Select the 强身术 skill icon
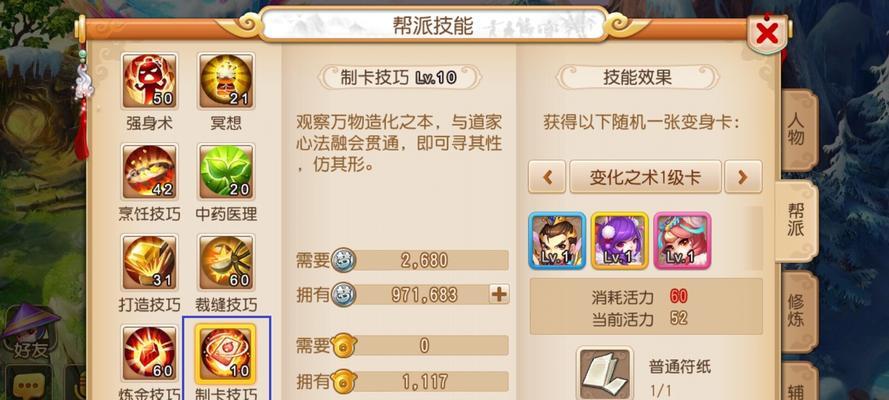The width and height of the screenshot is (889, 400). (x=149, y=81)
